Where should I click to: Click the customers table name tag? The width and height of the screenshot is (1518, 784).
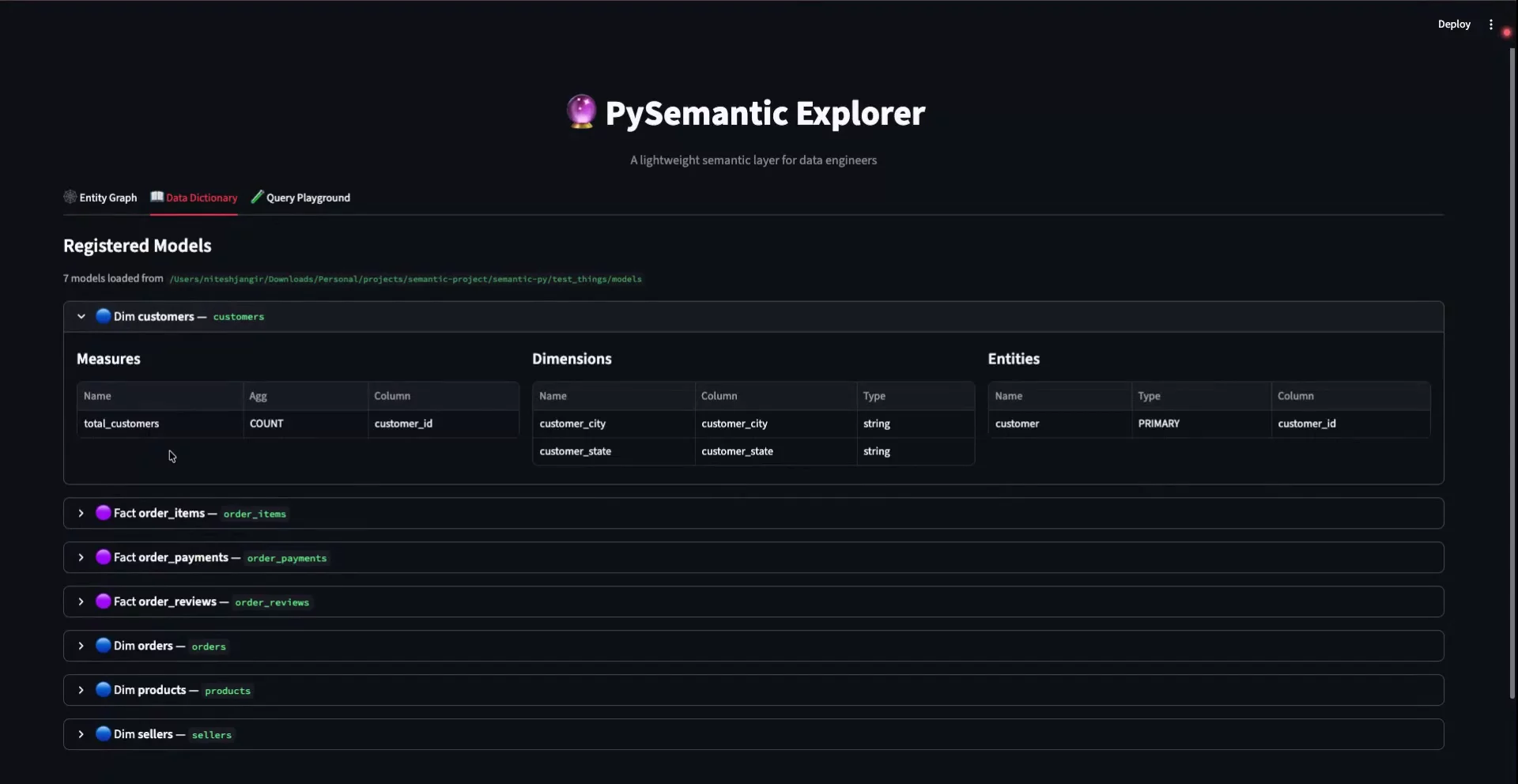(239, 317)
